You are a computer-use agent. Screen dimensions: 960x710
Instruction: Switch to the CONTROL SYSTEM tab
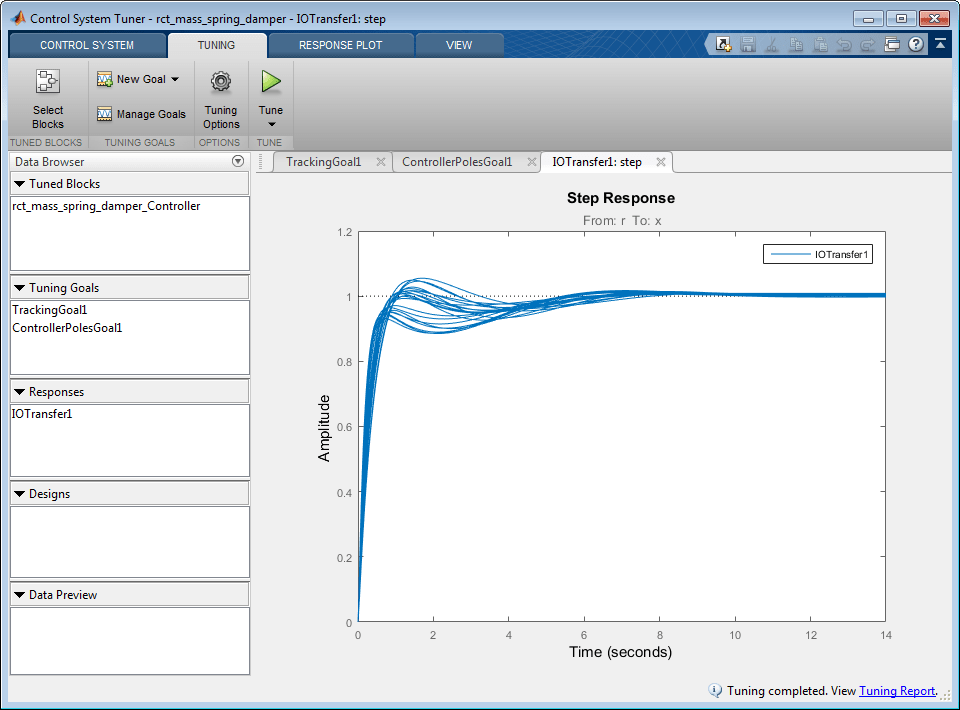pyautogui.click(x=87, y=45)
